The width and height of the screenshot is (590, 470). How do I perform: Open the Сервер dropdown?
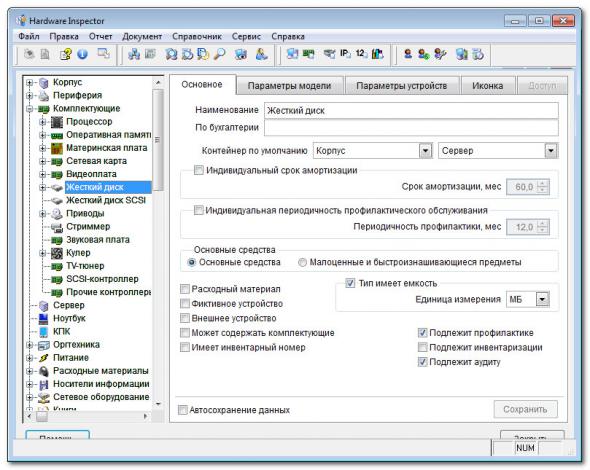pos(551,151)
